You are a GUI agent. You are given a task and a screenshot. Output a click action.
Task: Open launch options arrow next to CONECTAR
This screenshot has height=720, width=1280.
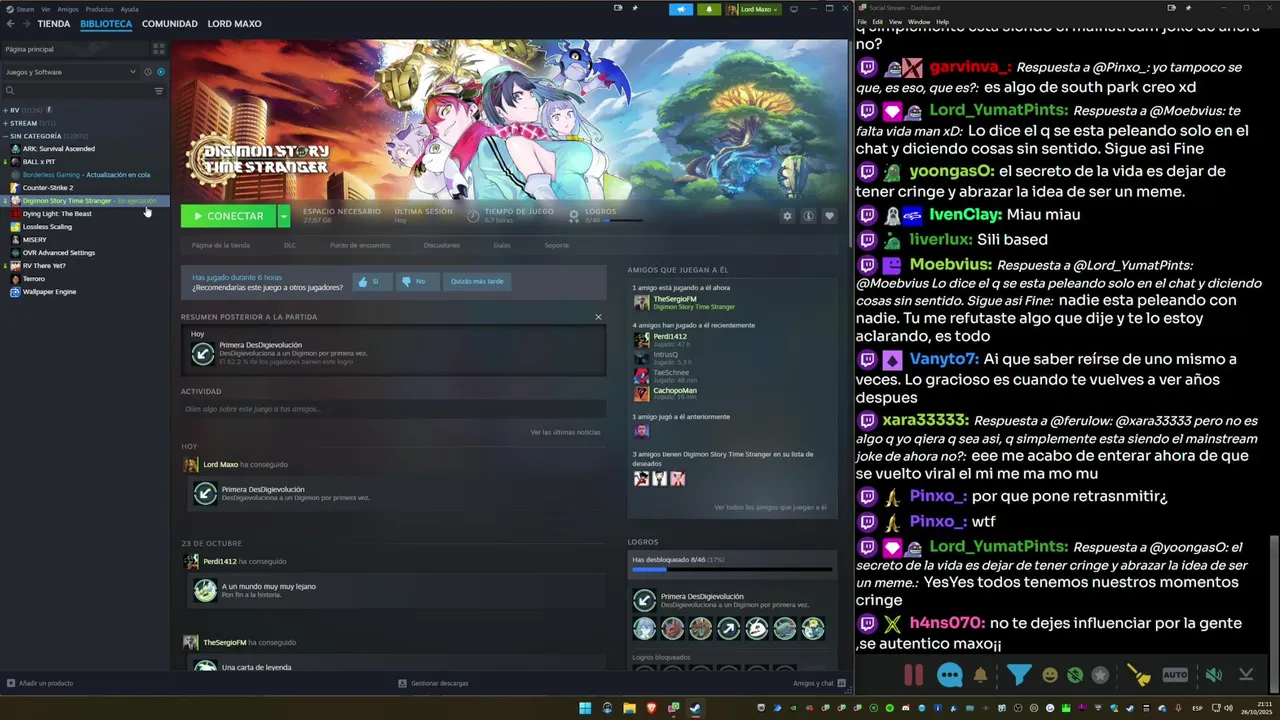click(284, 216)
